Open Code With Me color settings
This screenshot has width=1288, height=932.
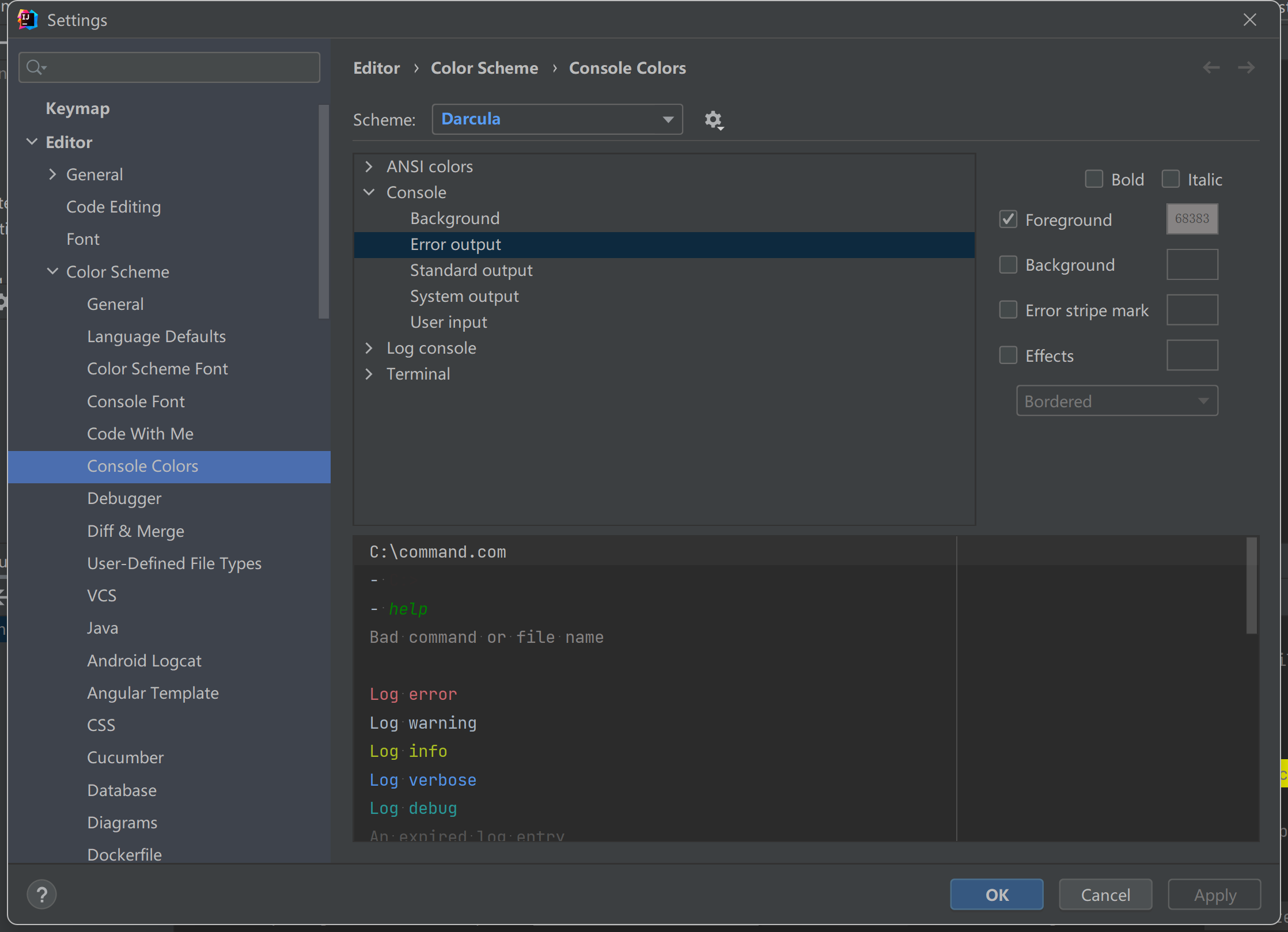click(x=140, y=434)
